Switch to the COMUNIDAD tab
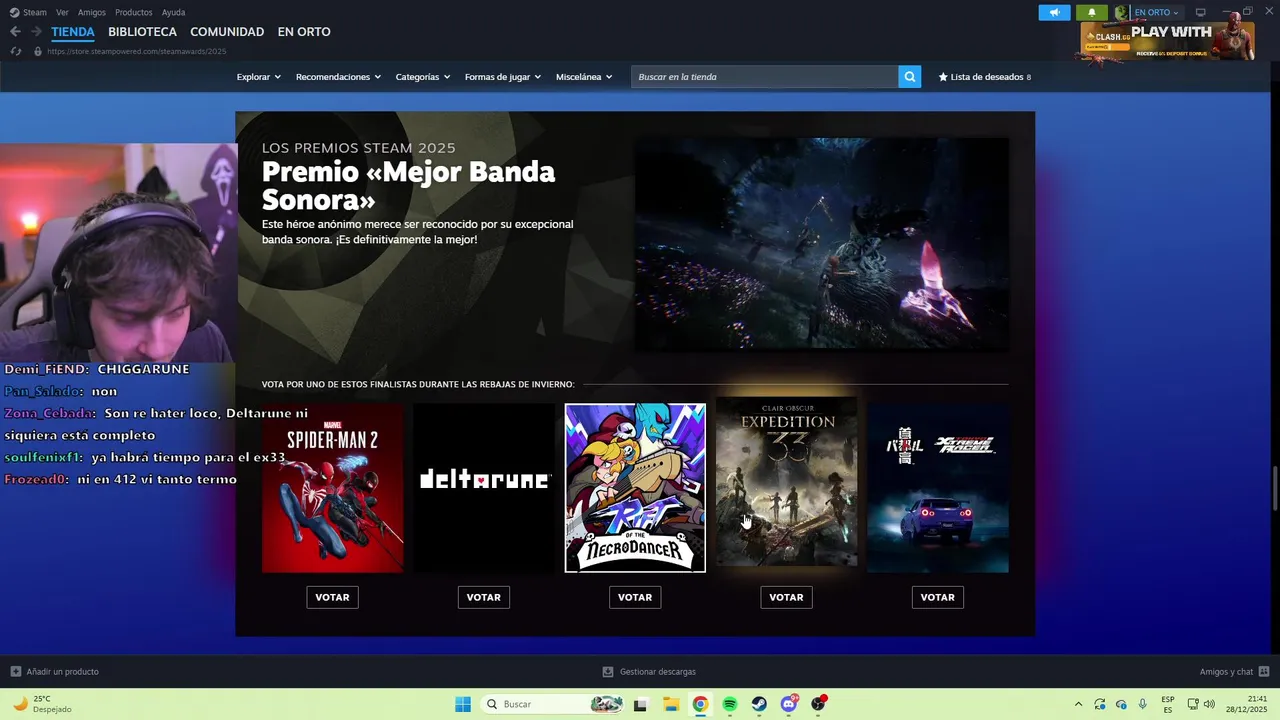Image resolution: width=1280 pixels, height=720 pixels. point(227,32)
